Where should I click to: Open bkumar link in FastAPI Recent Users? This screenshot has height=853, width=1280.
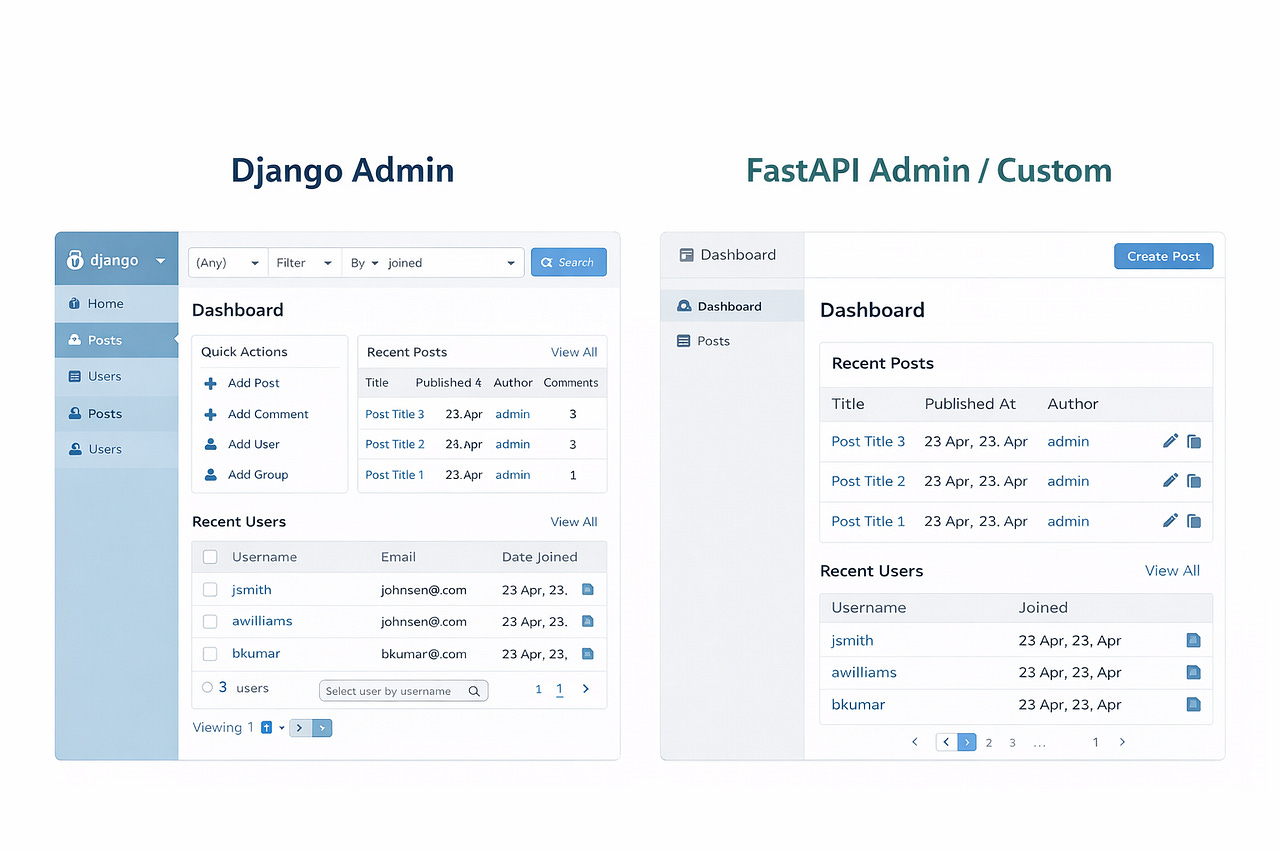pyautogui.click(x=858, y=704)
